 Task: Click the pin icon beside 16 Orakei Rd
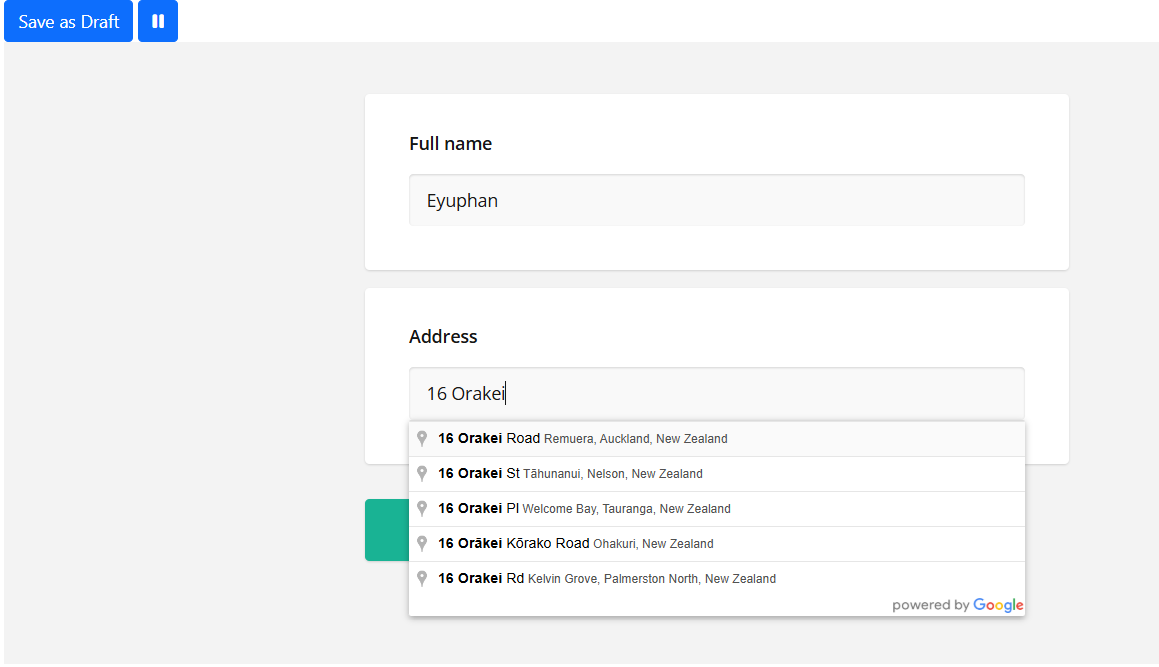tap(421, 578)
